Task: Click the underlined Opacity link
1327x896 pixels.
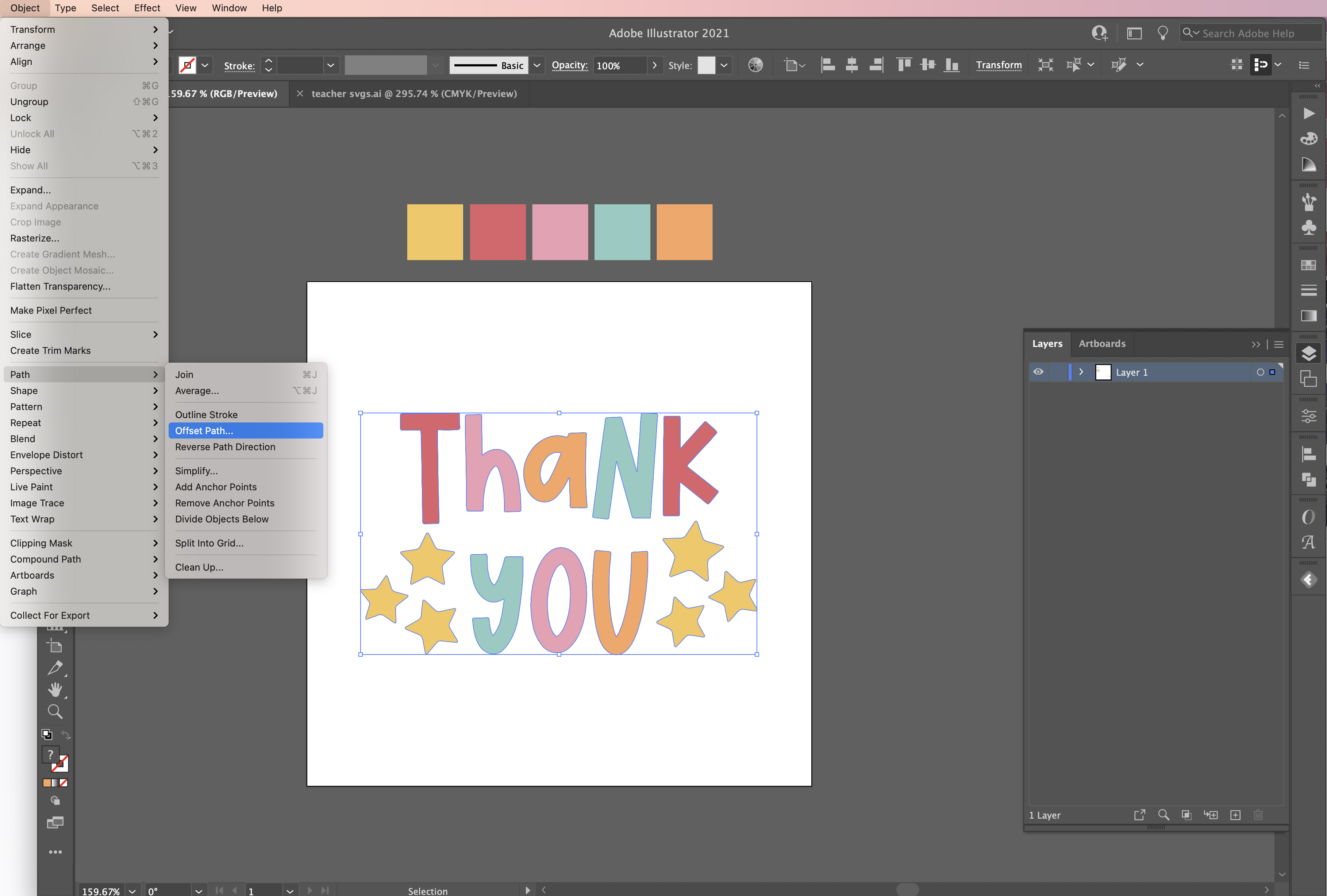Action: (569, 65)
